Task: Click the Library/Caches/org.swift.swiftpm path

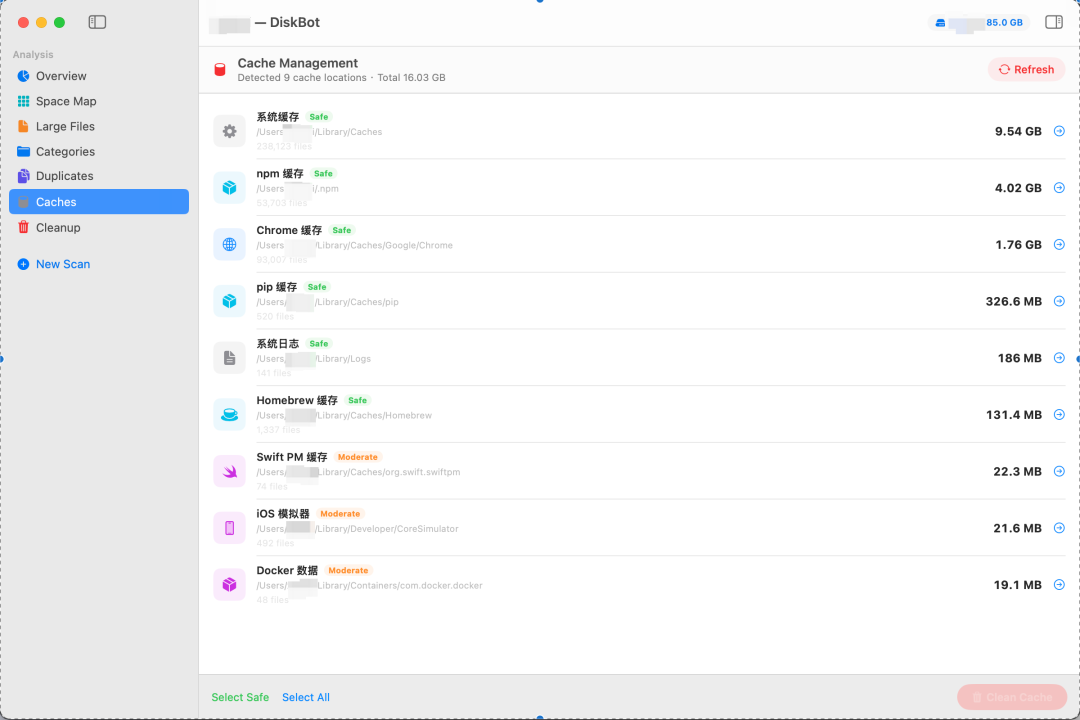Action: click(388, 472)
